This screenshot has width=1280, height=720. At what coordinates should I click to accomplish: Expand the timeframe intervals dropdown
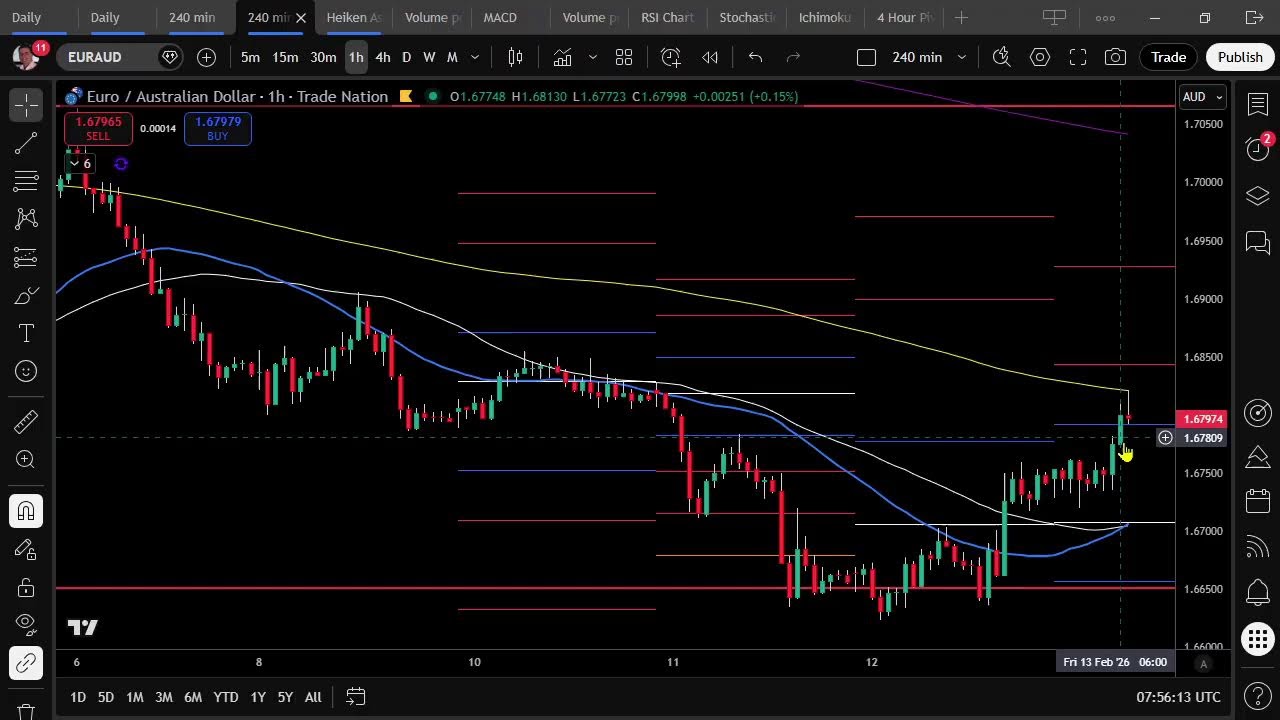(475, 57)
